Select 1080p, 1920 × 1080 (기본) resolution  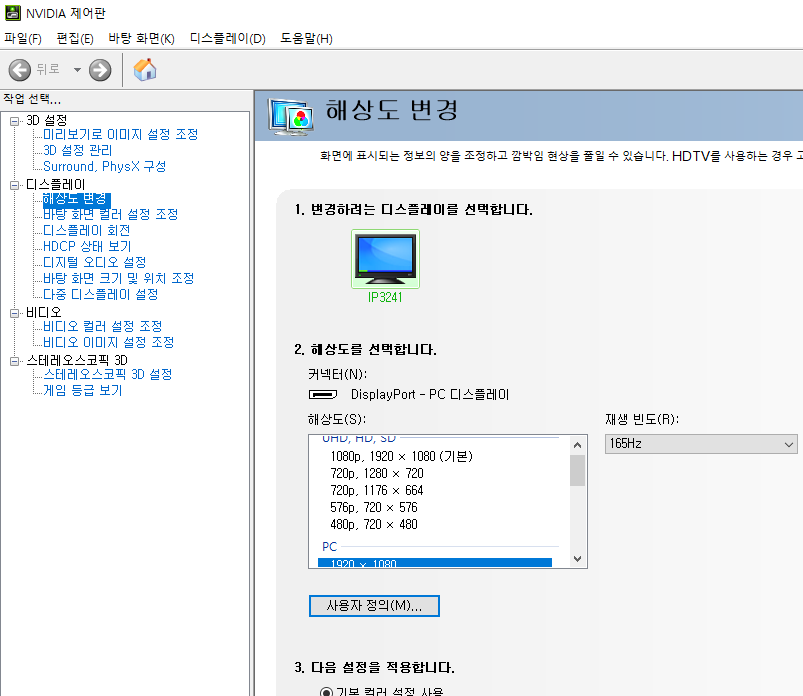click(x=402, y=456)
